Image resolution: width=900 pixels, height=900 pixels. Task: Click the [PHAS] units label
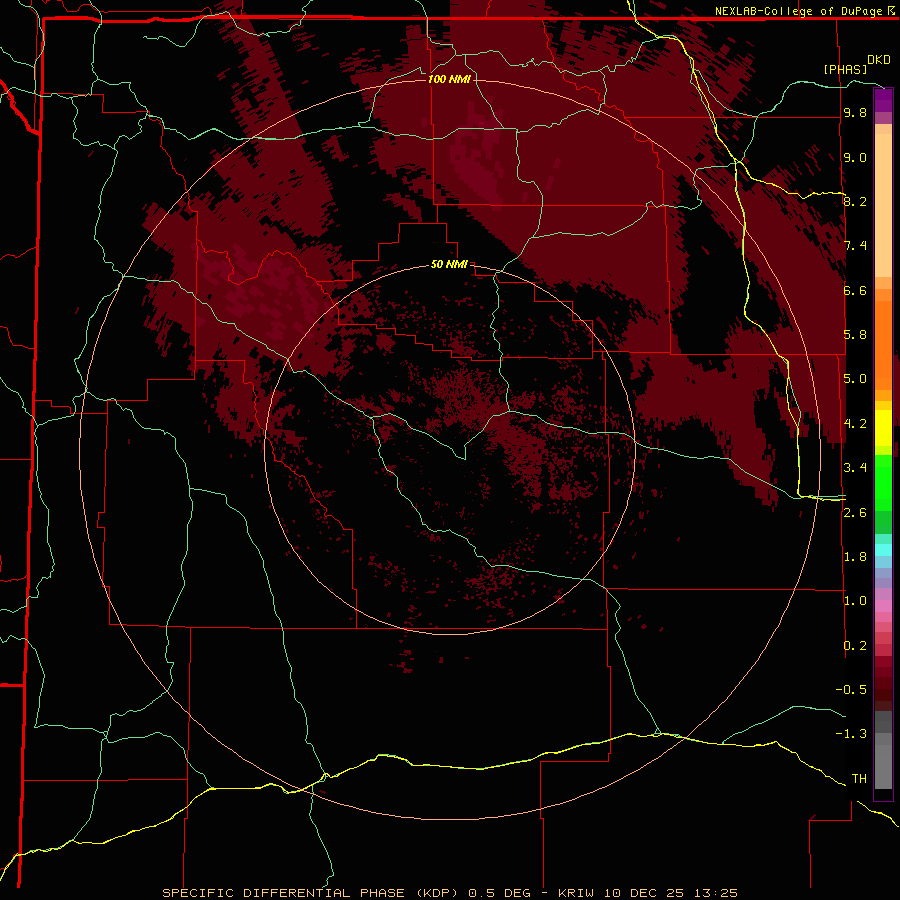[x=845, y=69]
